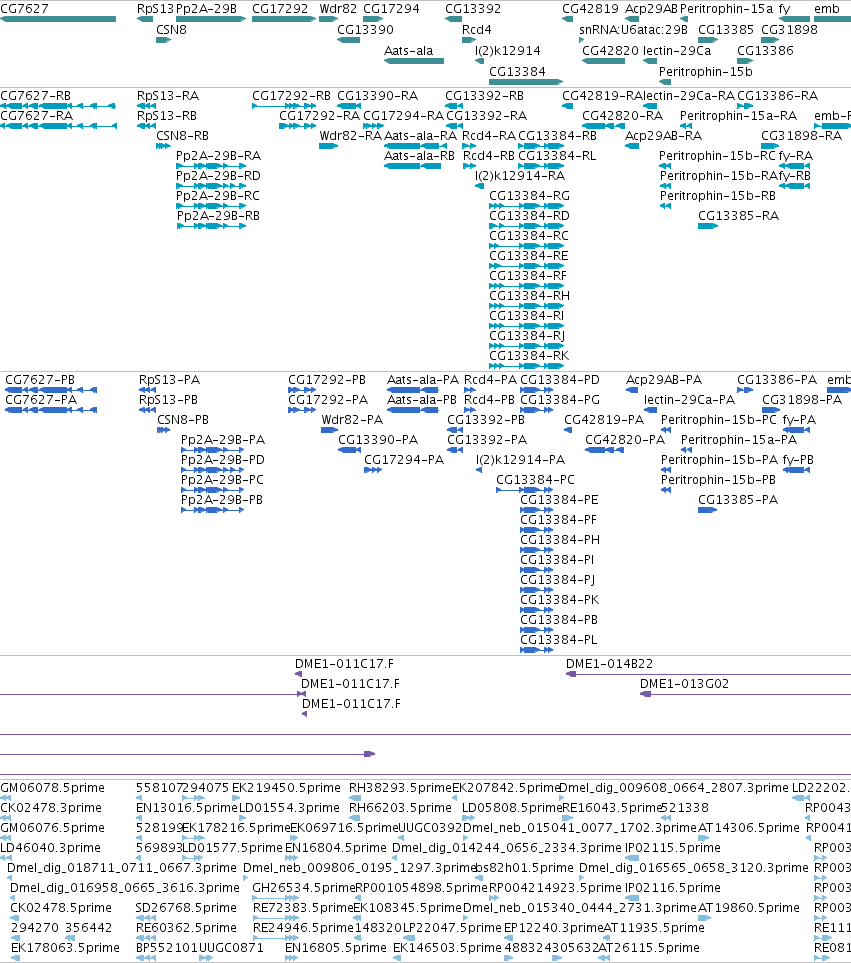Select EST SD26768.5prime
This screenshot has width=851, height=963.
[186, 908]
